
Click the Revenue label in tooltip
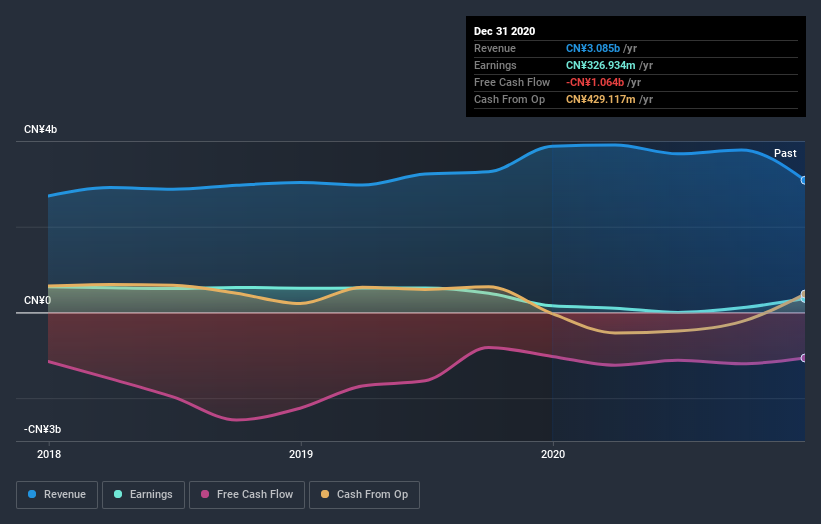(495, 48)
